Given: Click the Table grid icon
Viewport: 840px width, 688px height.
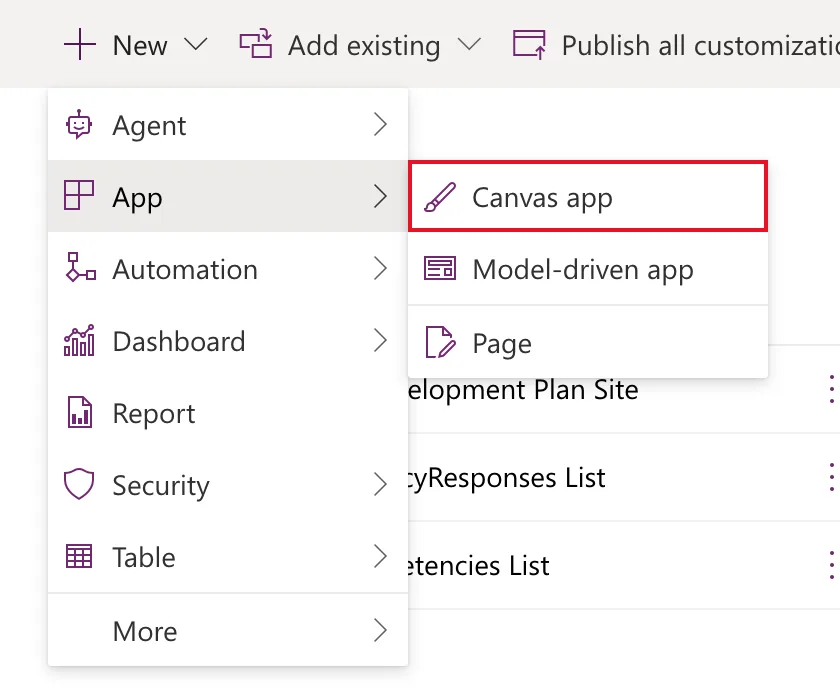Looking at the screenshot, I should (x=79, y=556).
